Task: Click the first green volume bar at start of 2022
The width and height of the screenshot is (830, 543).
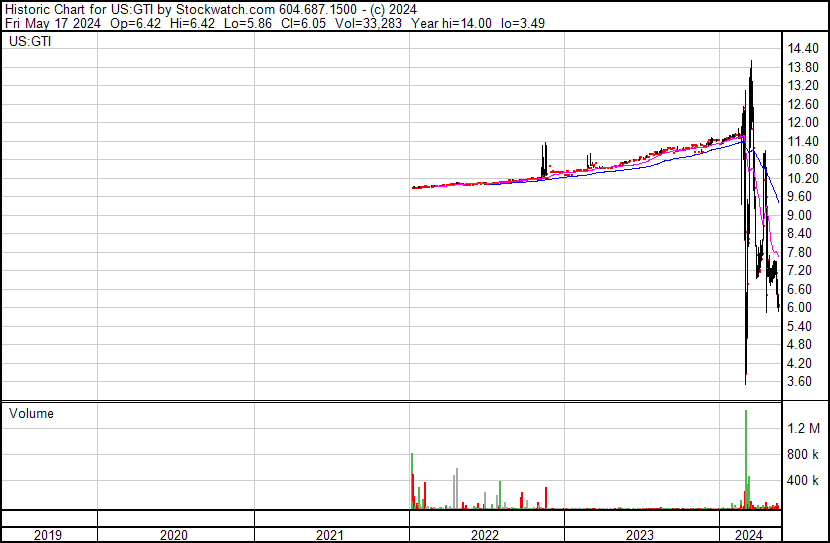Action: (x=412, y=481)
